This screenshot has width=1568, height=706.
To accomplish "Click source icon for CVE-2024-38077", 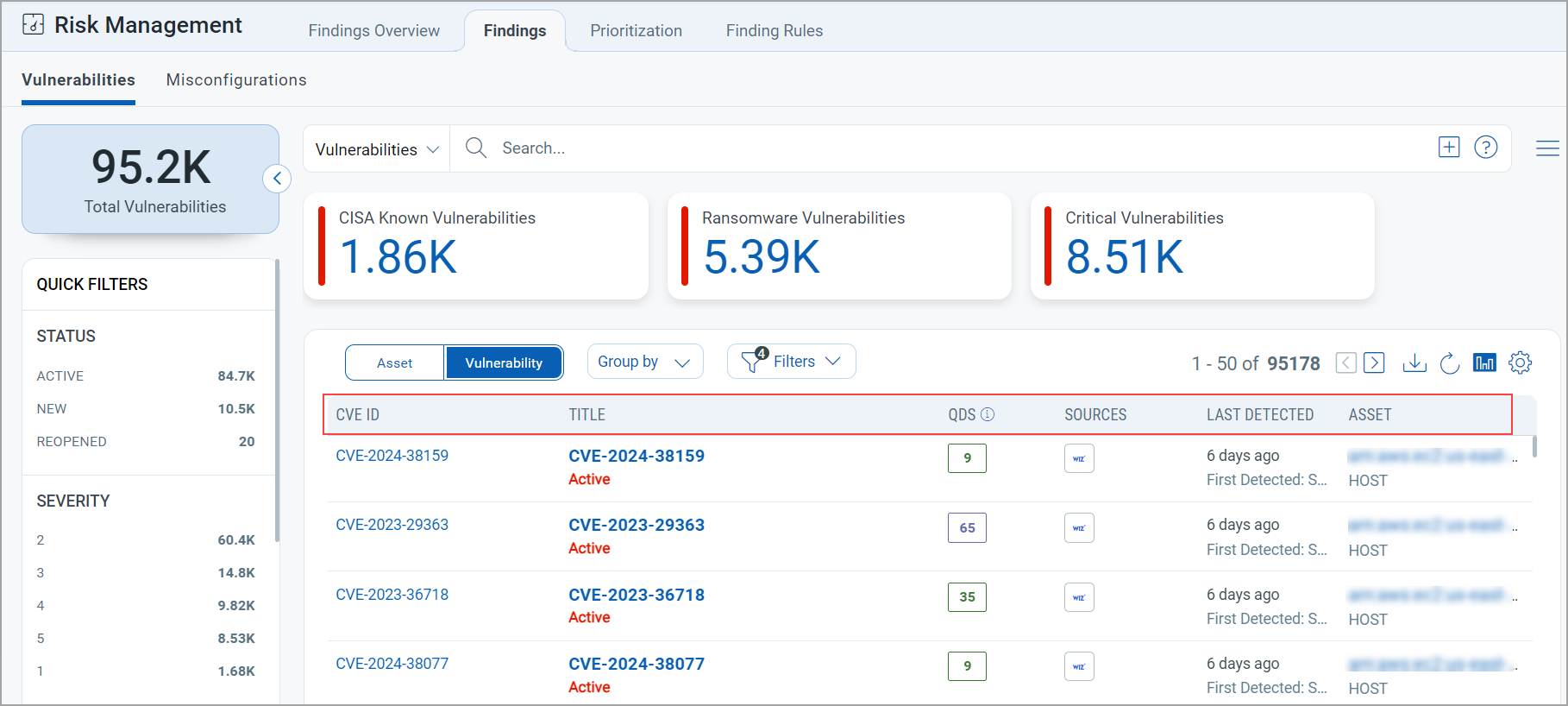I will click(x=1079, y=666).
